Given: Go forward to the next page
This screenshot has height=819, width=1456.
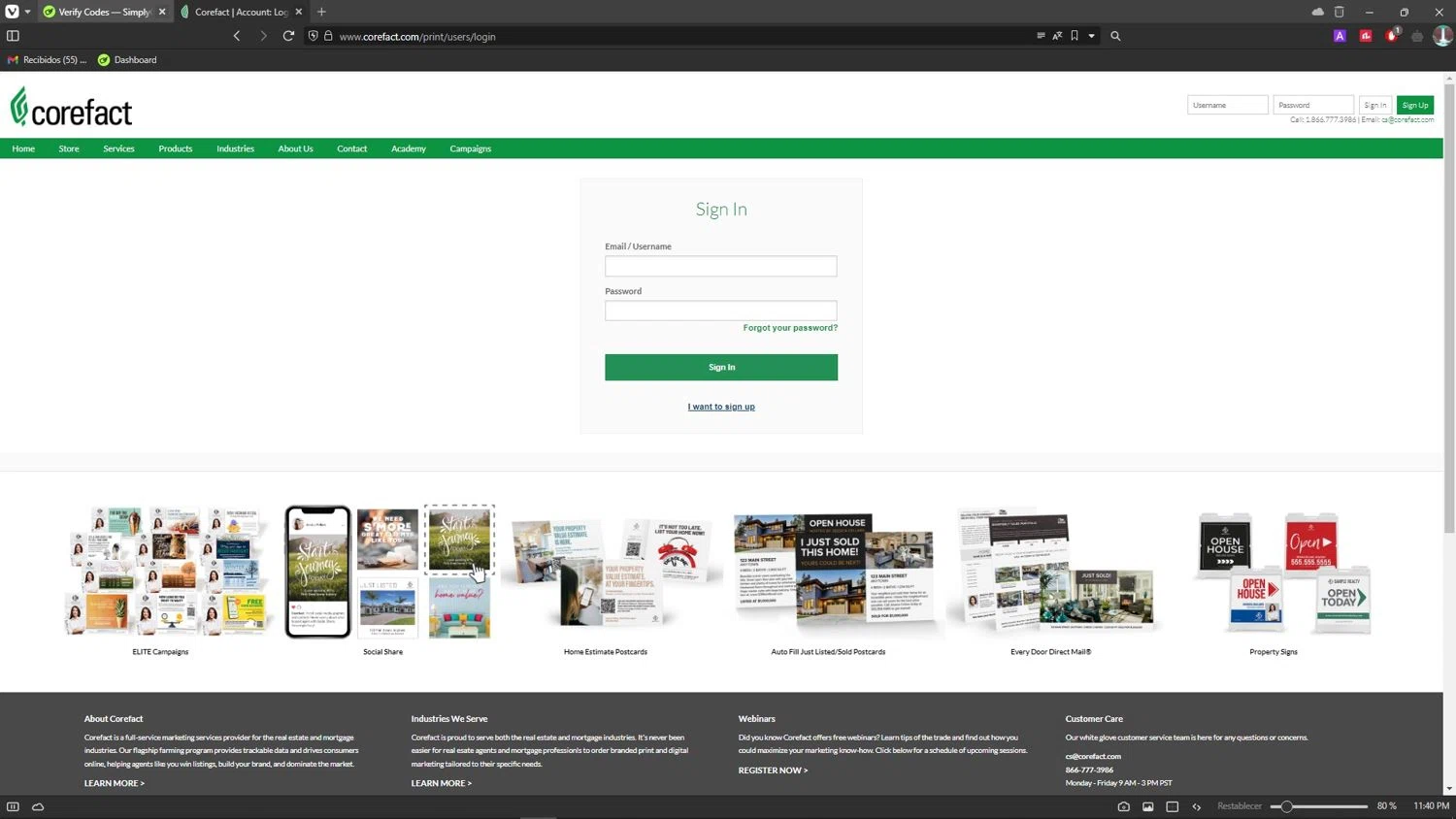Looking at the screenshot, I should [x=263, y=36].
